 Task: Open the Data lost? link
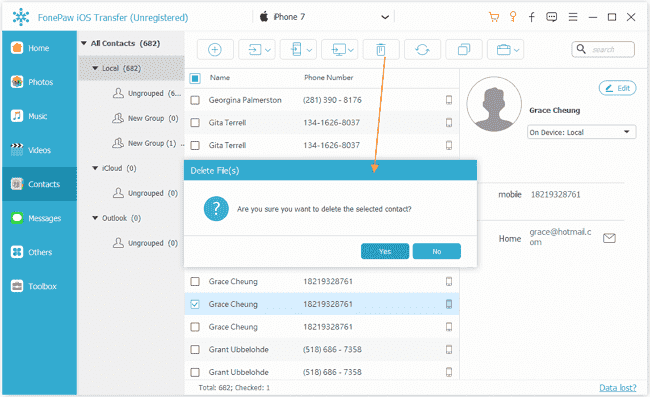coord(618,387)
